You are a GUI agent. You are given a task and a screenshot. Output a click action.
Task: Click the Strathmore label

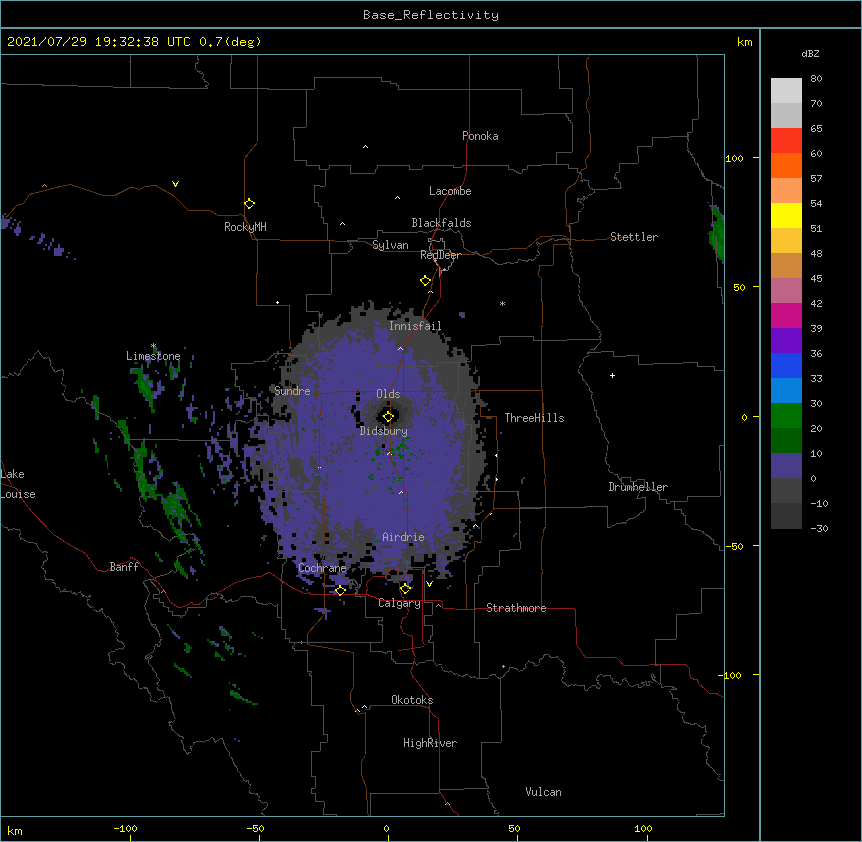pyautogui.click(x=516, y=608)
